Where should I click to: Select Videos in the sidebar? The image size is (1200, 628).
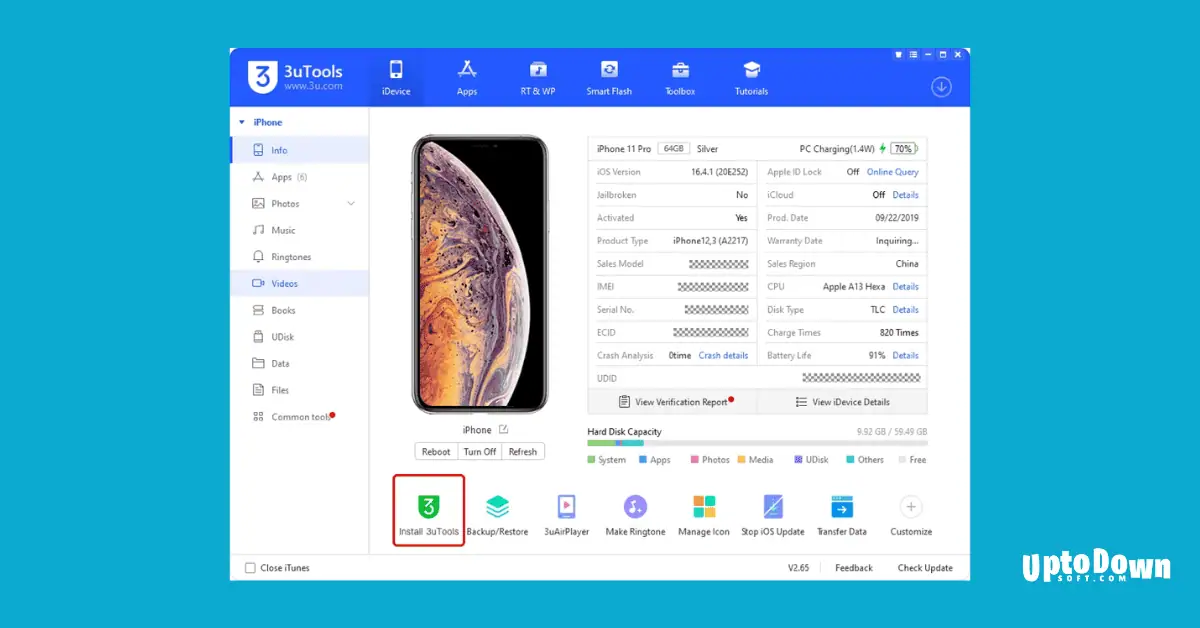(283, 283)
